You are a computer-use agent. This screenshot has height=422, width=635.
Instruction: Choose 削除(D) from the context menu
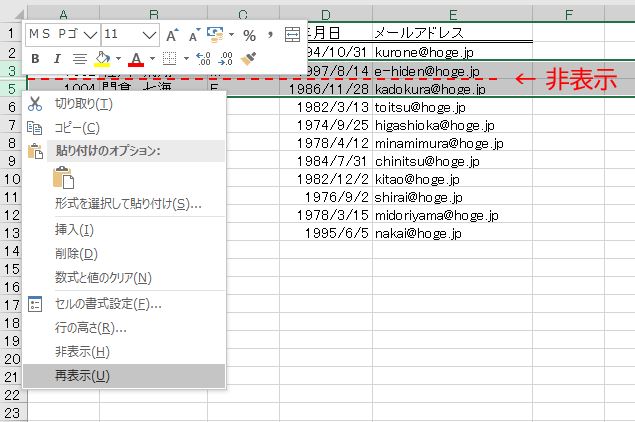click(x=124, y=254)
